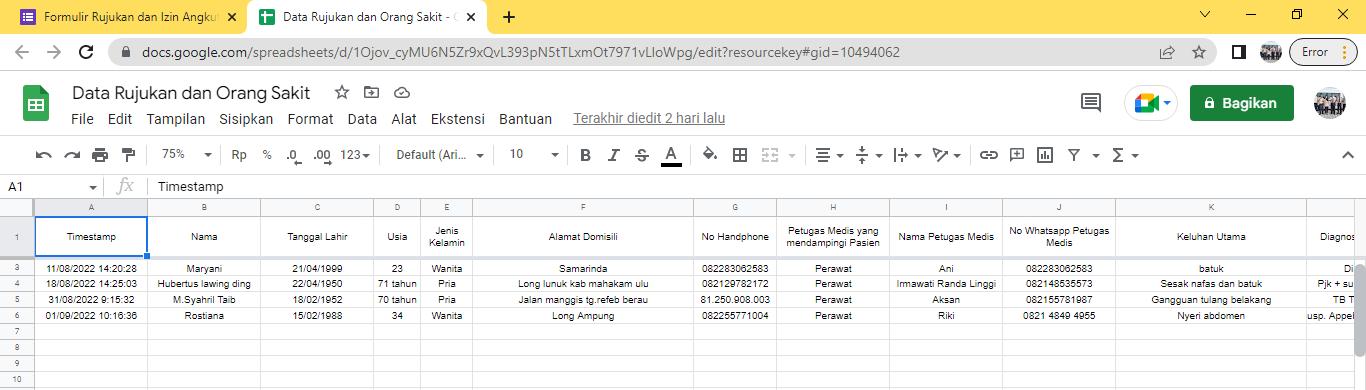This screenshot has height=390, width=1366.
Task: Click the Print icon
Action: pyautogui.click(x=100, y=155)
